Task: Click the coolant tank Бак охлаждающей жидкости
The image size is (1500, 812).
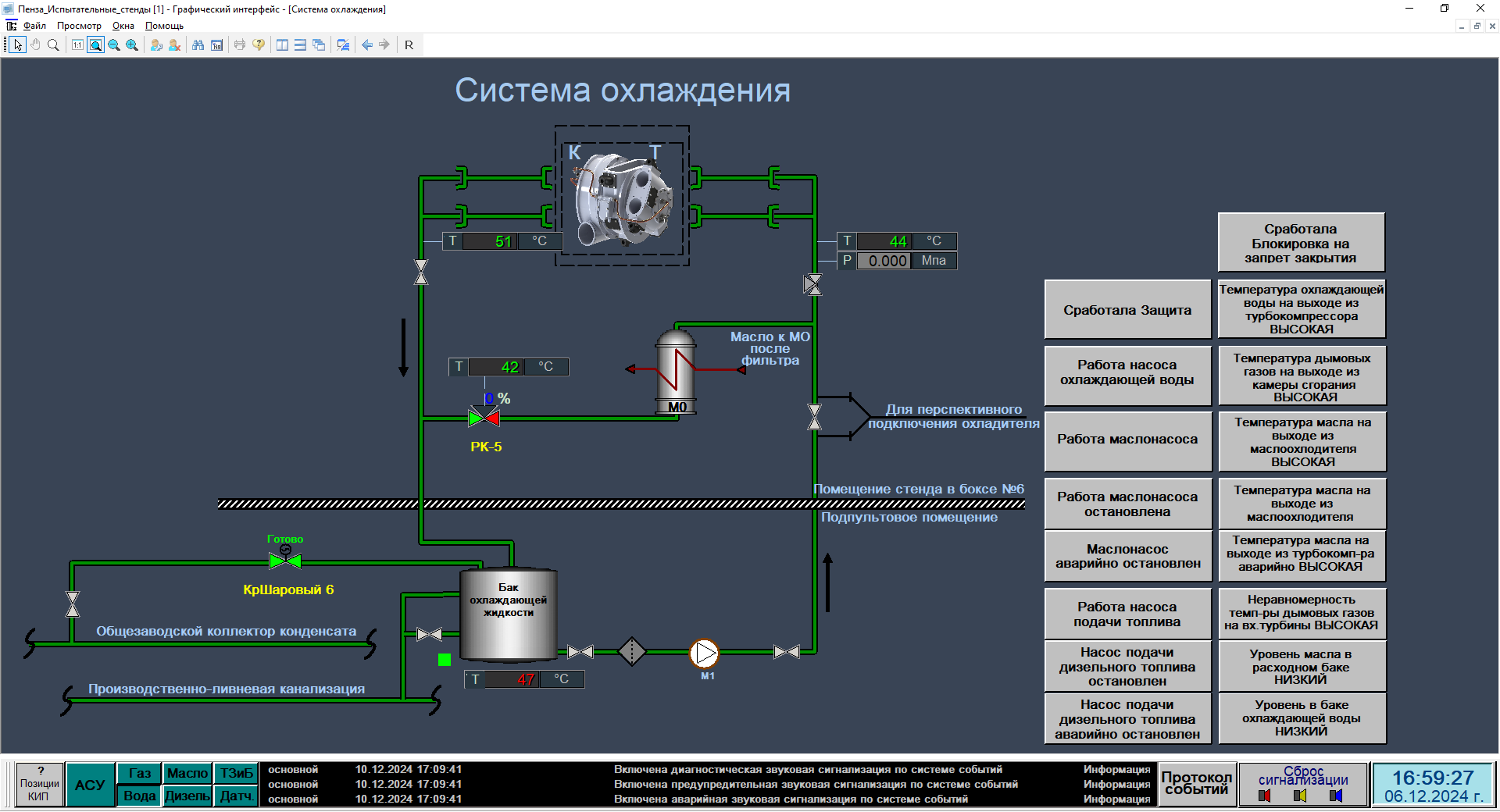Action: [509, 615]
